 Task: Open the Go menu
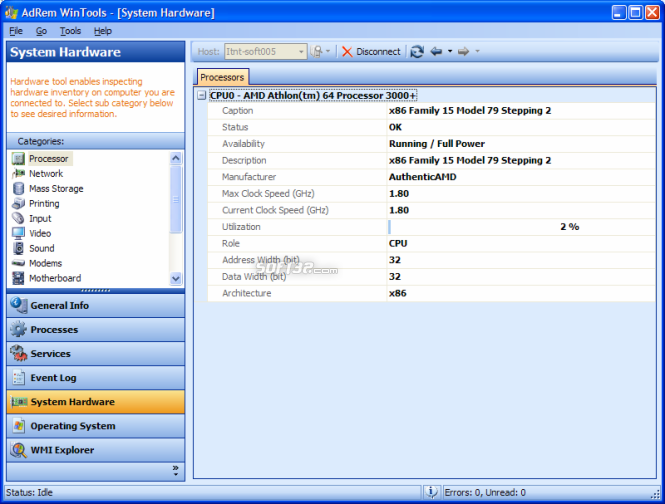(41, 31)
